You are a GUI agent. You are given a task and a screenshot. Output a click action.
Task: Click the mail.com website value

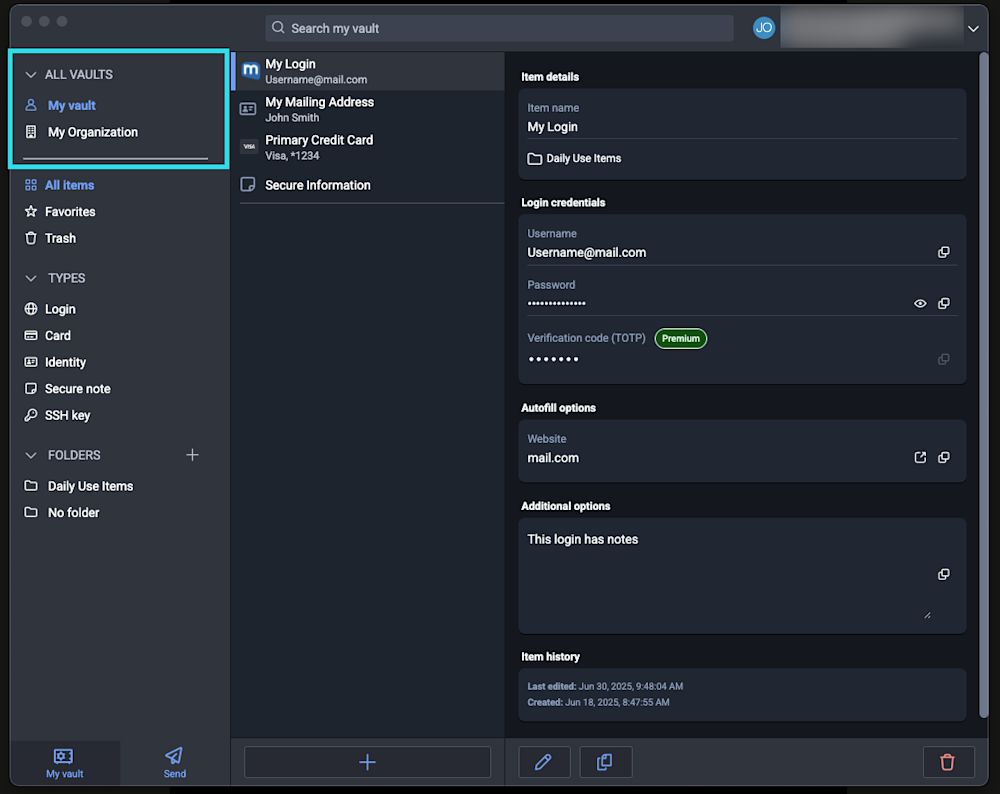click(553, 458)
